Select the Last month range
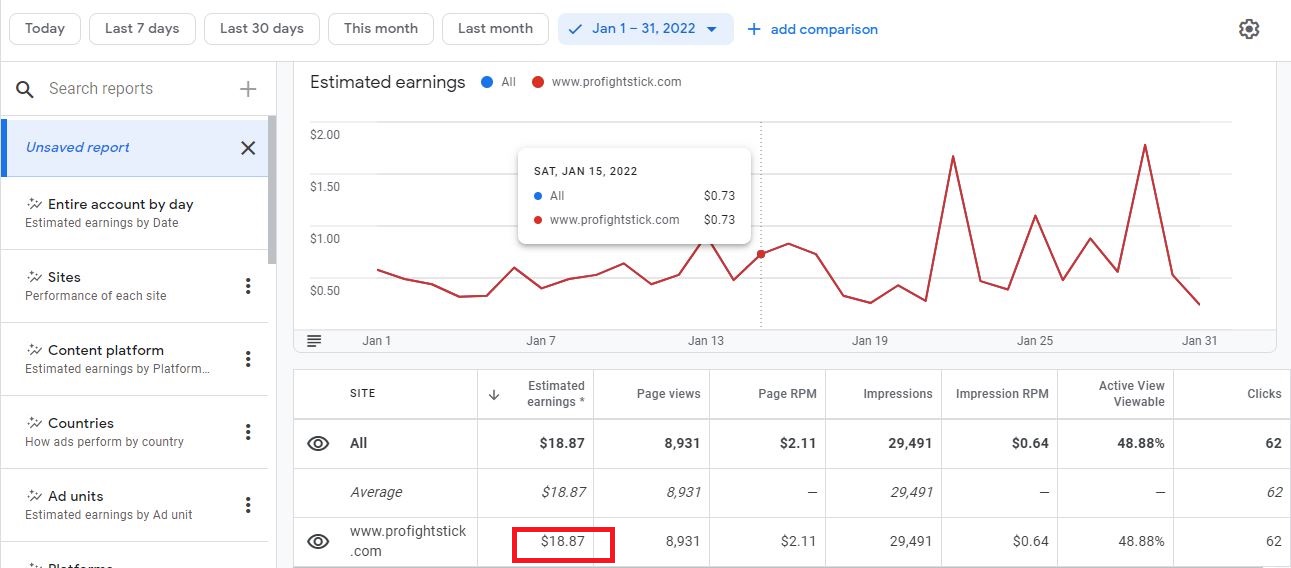The width and height of the screenshot is (1291, 568). (x=495, y=28)
